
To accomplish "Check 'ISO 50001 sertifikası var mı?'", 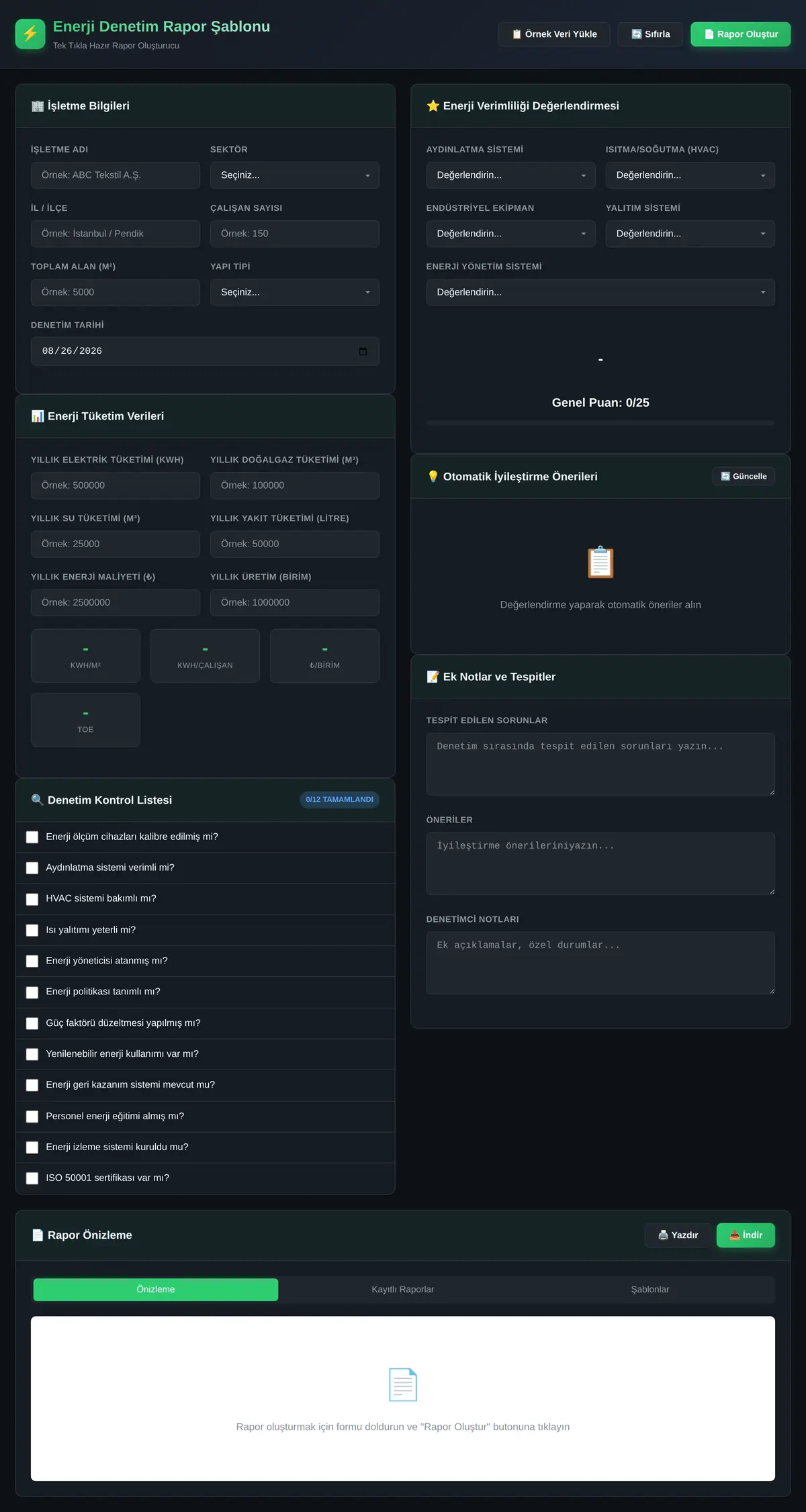I will click(32, 1178).
